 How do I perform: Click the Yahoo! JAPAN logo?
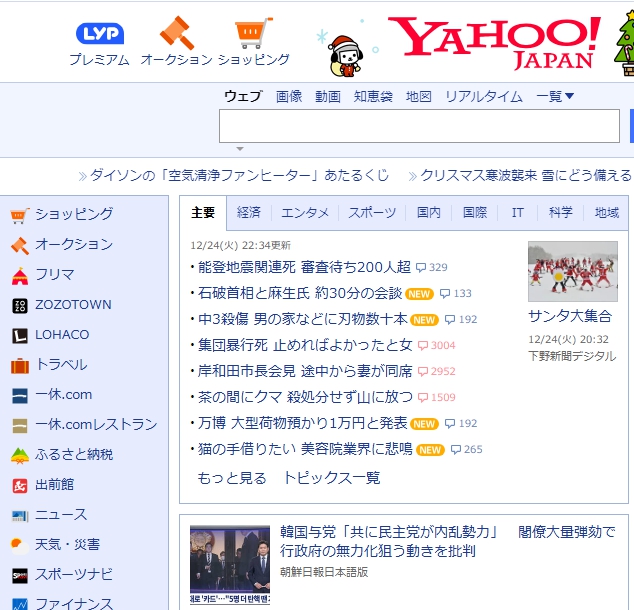click(494, 42)
